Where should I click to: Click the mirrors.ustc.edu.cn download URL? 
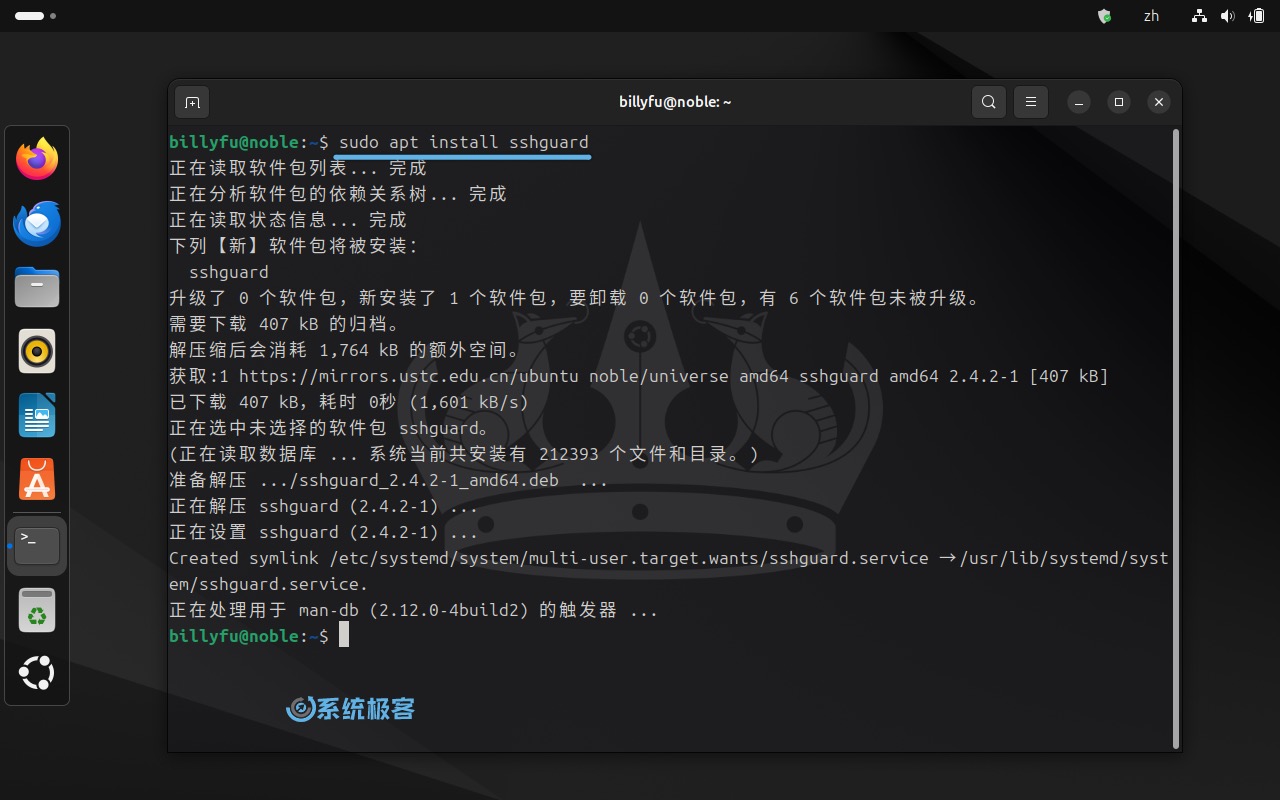pyautogui.click(x=408, y=376)
